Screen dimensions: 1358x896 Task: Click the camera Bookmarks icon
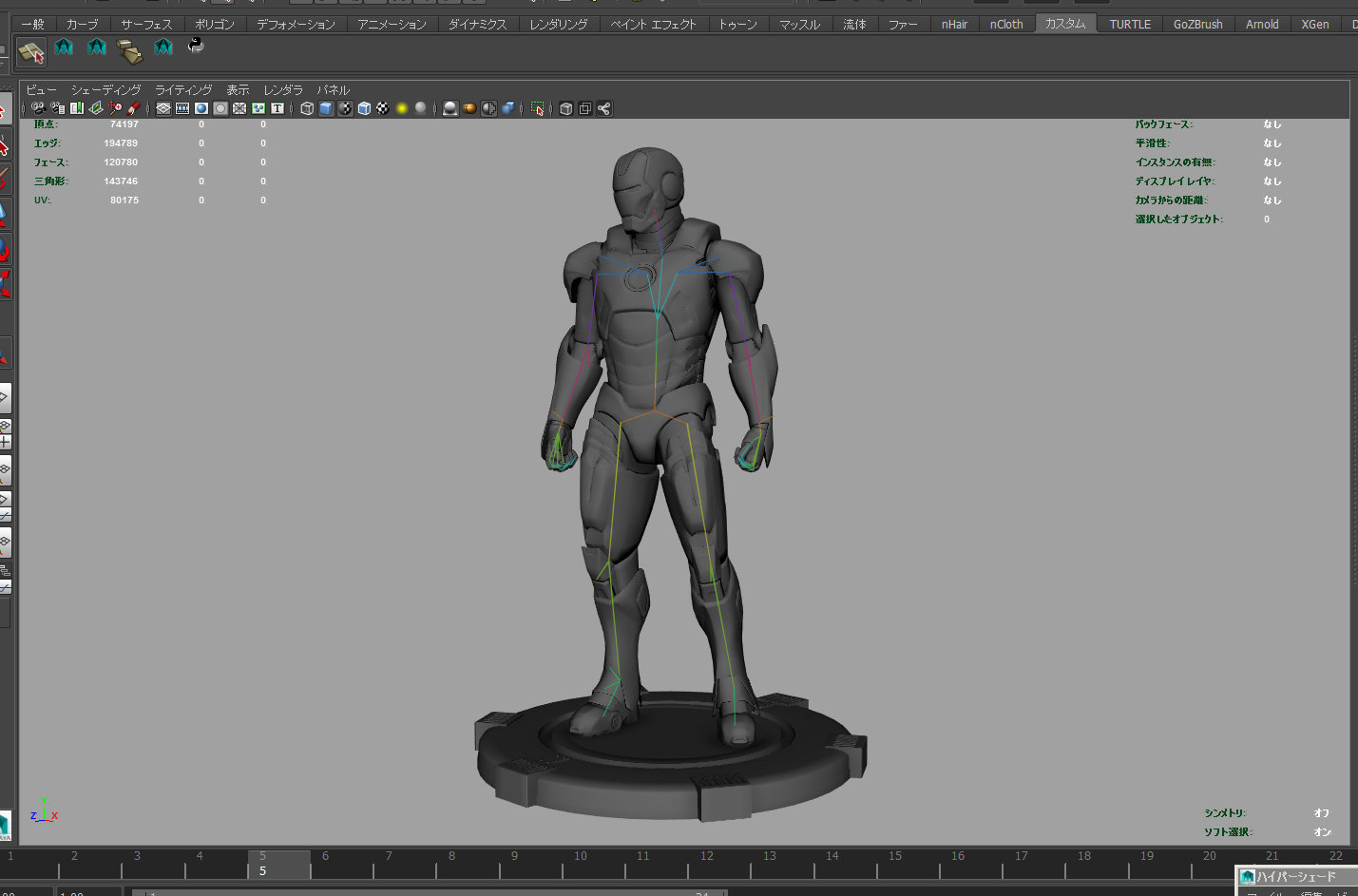click(x=76, y=108)
